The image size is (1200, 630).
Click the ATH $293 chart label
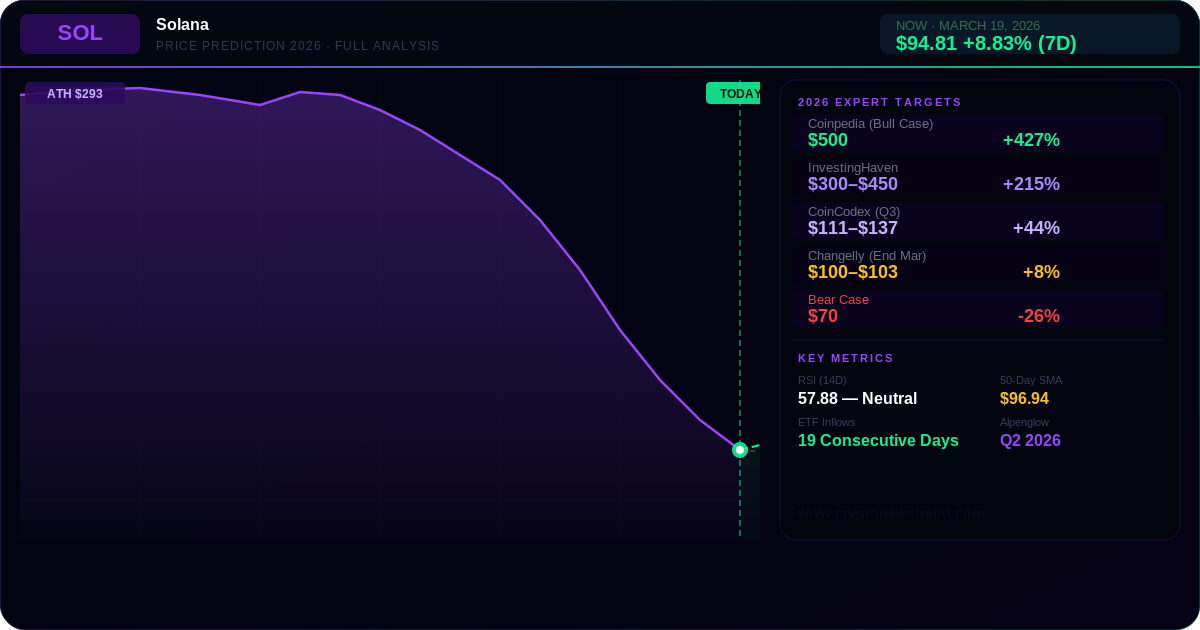click(x=75, y=93)
